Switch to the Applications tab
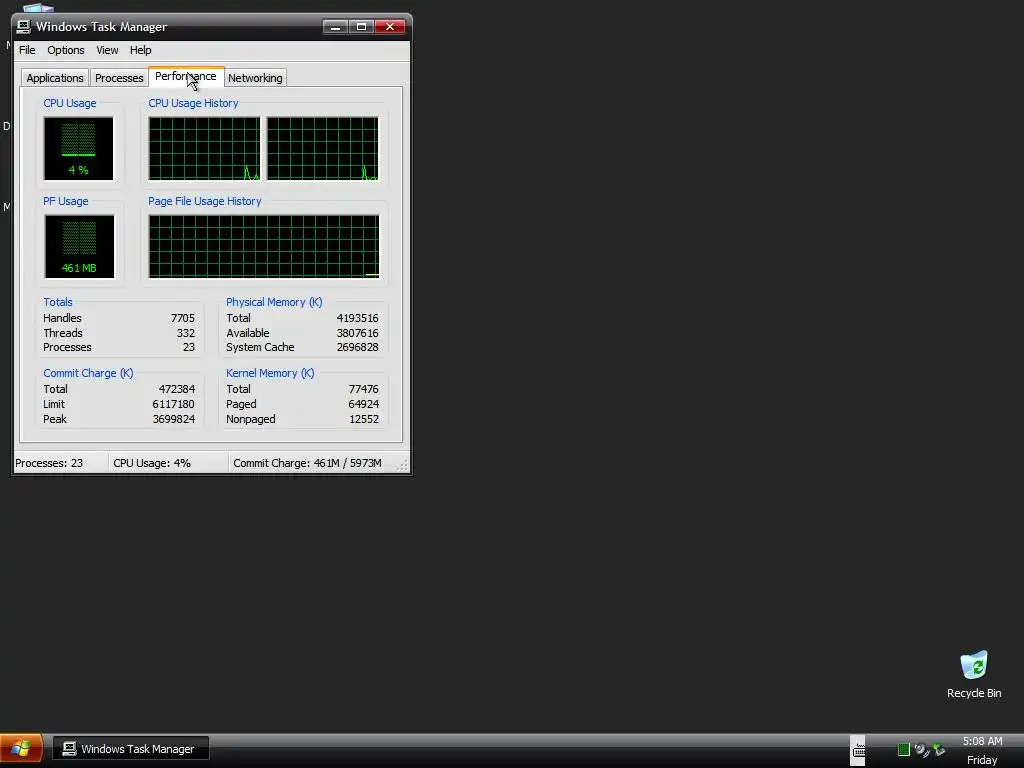The height and width of the screenshot is (768, 1024). pos(55,78)
